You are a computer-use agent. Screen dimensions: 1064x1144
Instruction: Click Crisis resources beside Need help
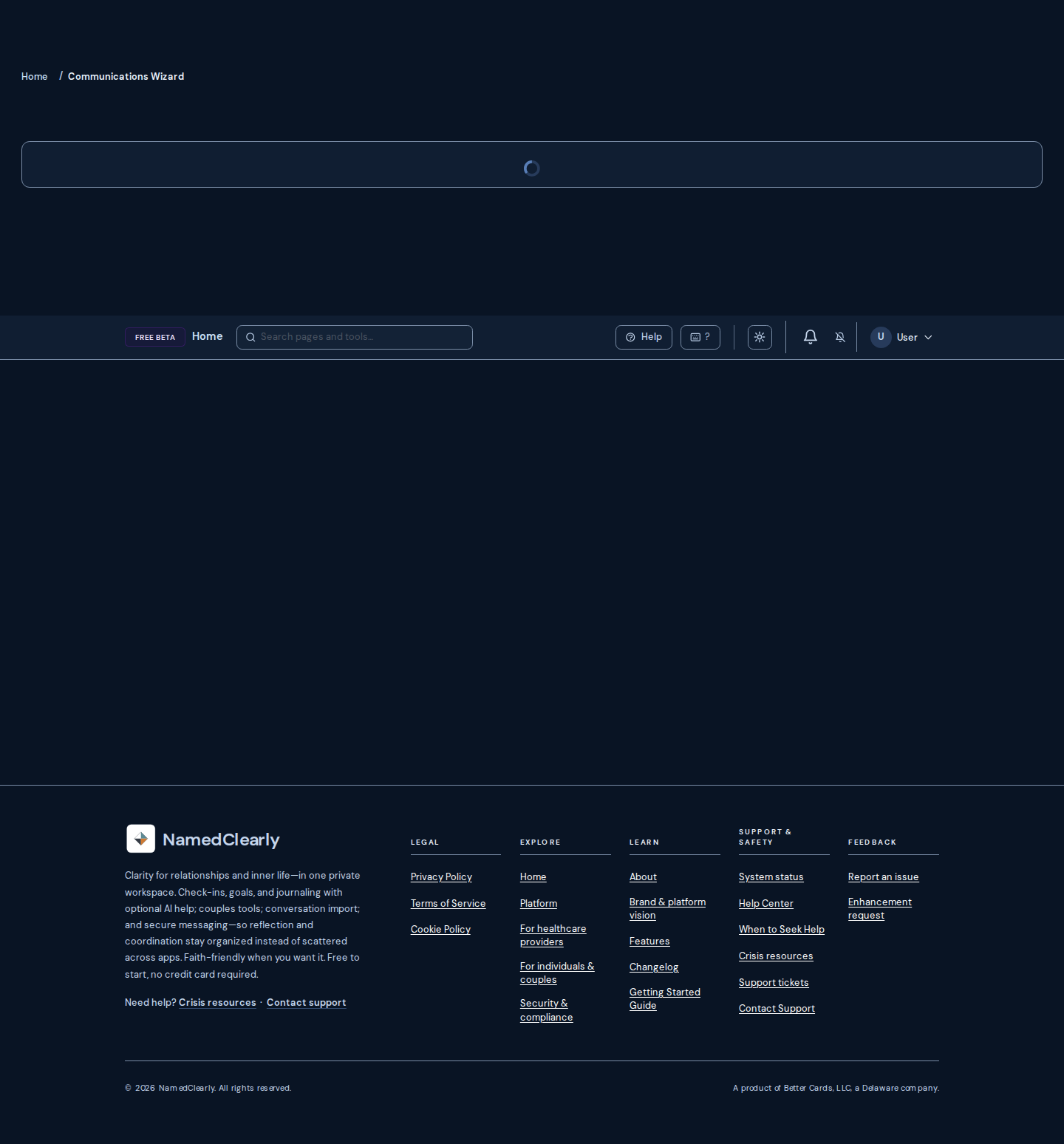click(x=217, y=1002)
